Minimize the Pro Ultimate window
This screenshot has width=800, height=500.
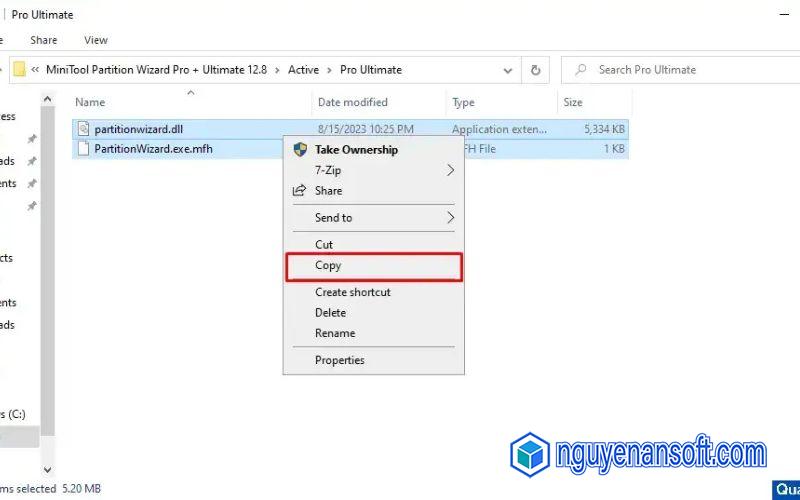pyautogui.click(x=785, y=15)
